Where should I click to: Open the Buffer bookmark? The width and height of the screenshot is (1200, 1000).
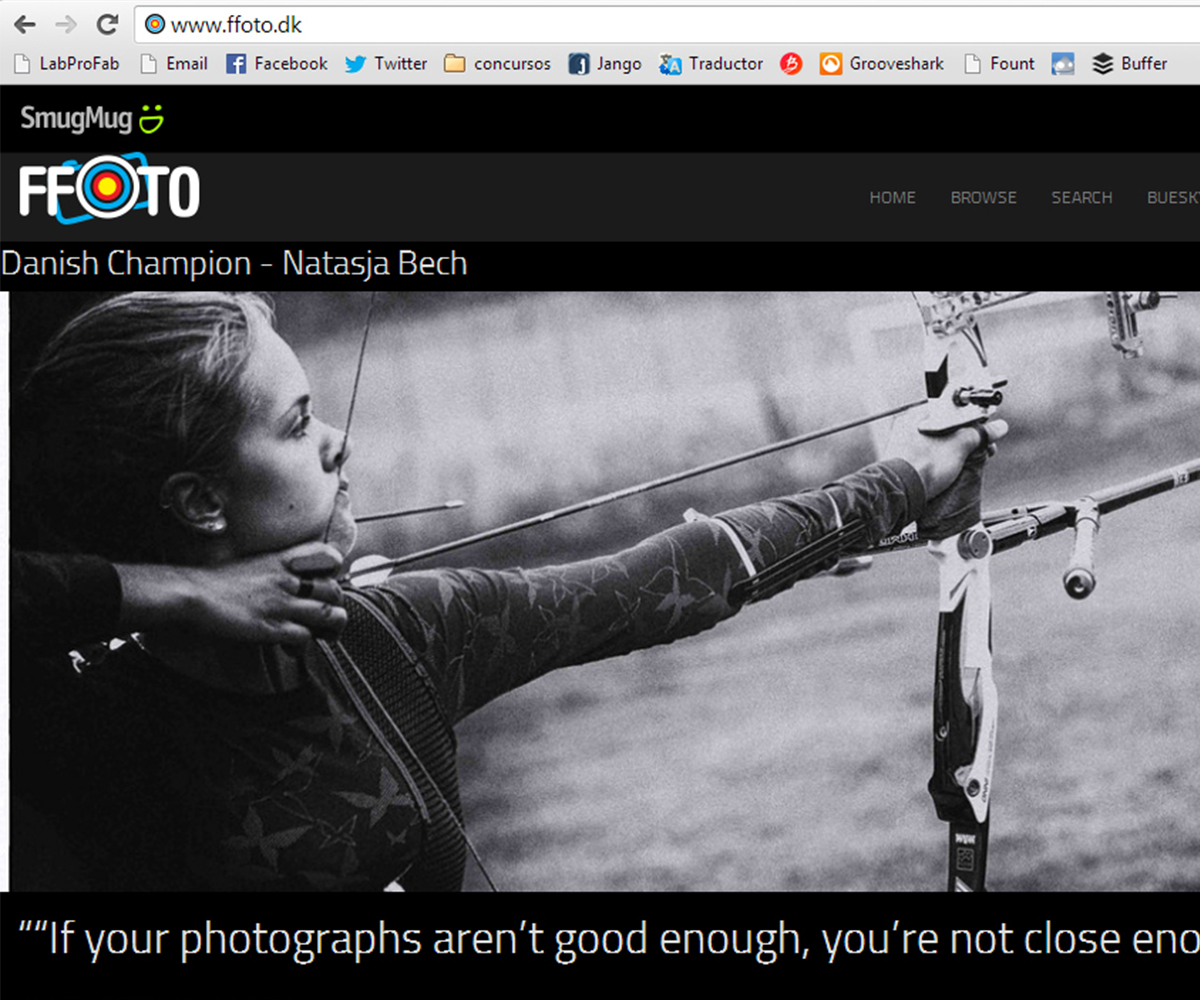pos(1130,64)
